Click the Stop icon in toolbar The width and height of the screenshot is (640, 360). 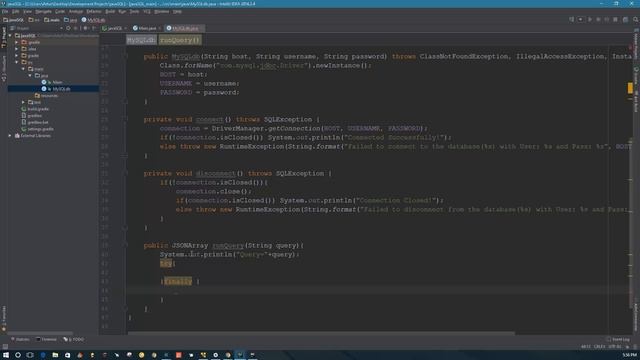616,20
